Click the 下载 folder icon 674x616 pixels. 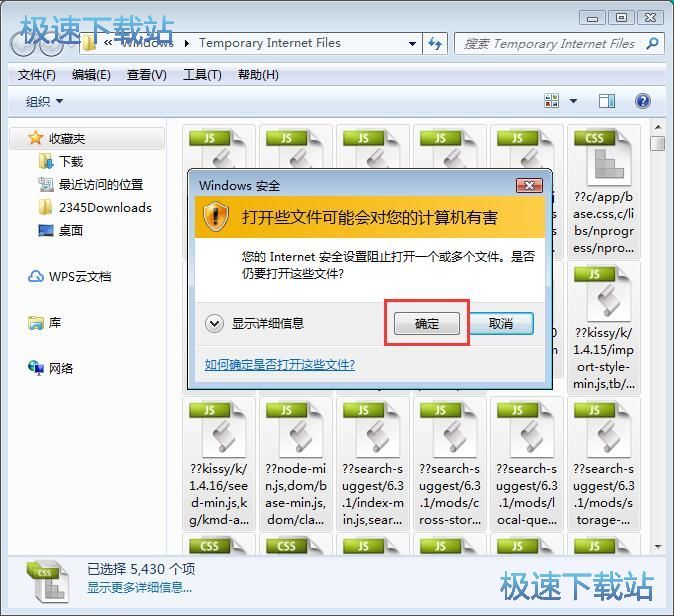point(46,161)
